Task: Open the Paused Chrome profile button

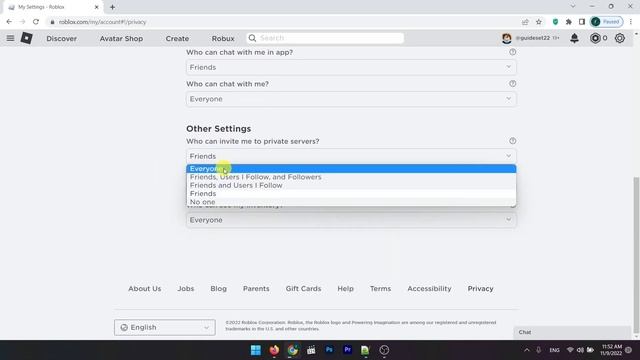Action: 607,22
